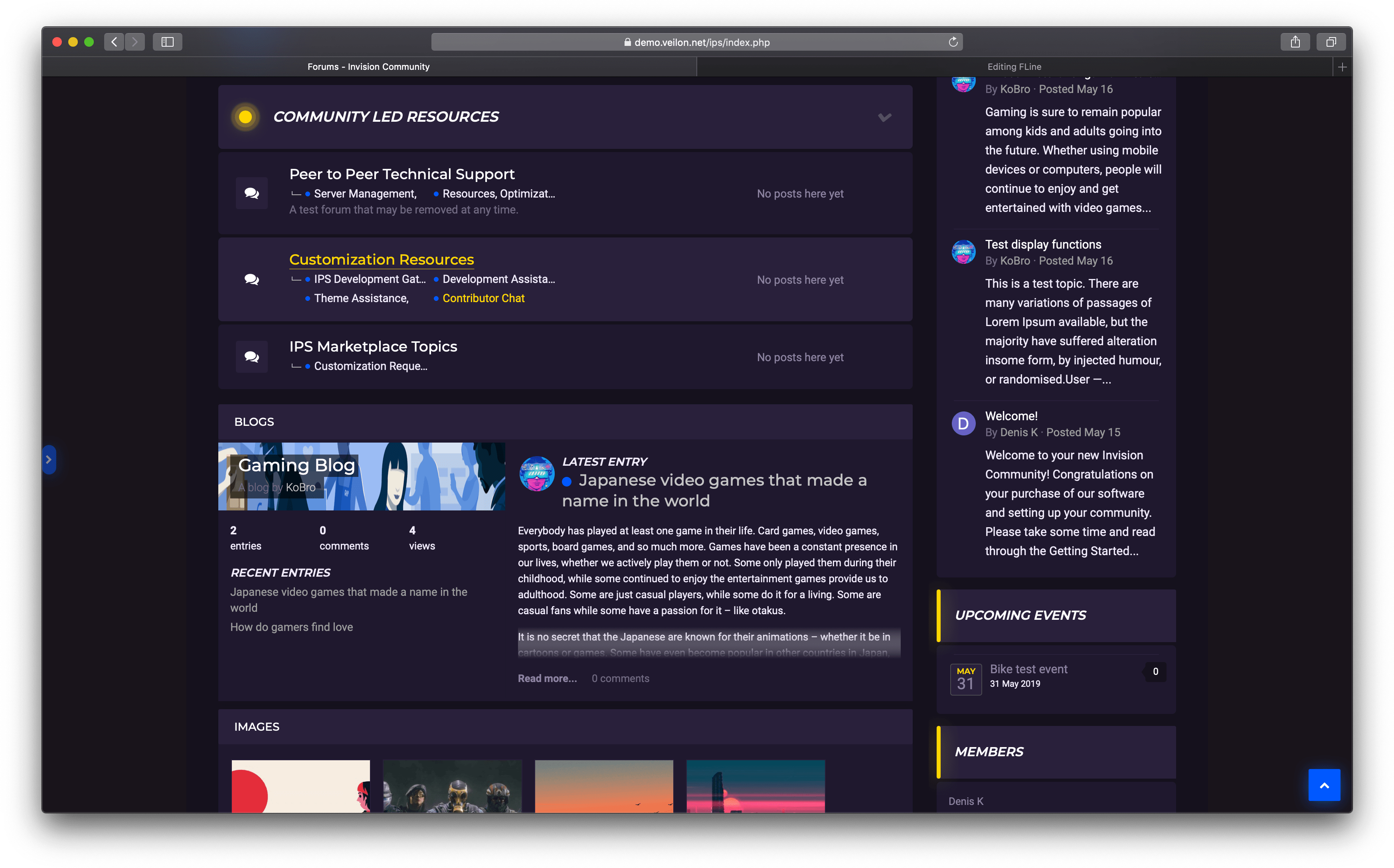1394x868 pixels.
Task: Click the '31 May 2019' event date text
Action: pos(1014,684)
